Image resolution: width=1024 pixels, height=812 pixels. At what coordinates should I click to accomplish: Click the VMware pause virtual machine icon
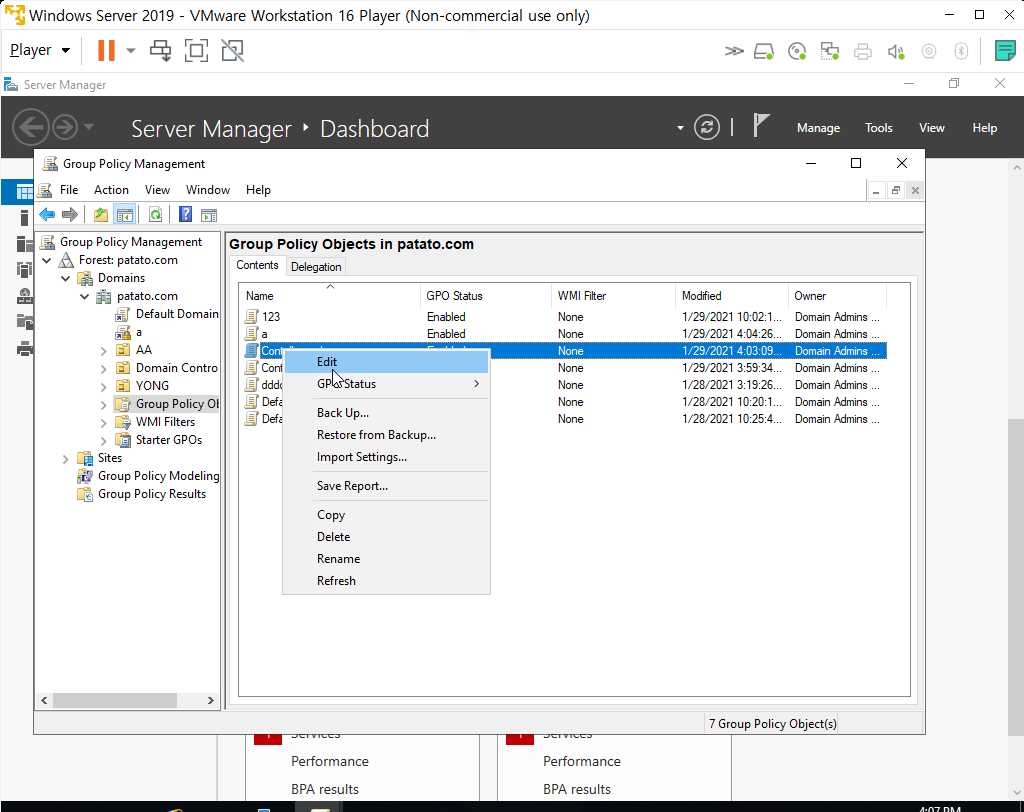(x=106, y=50)
